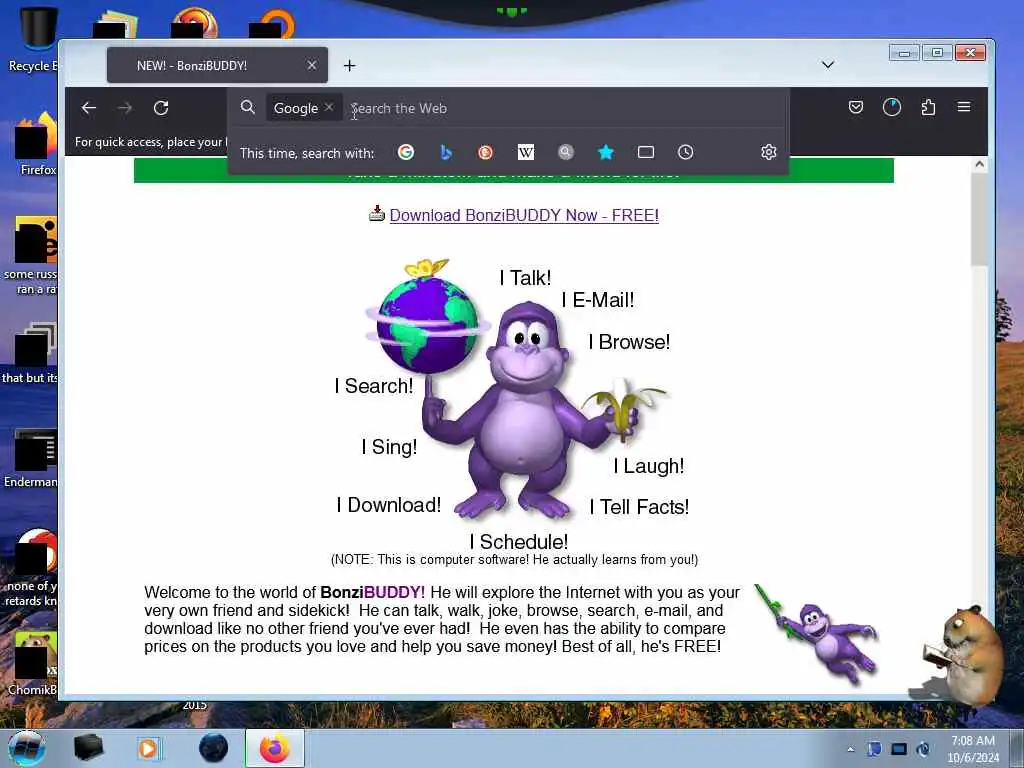The height and width of the screenshot is (768, 1024).
Task: Click the 'I E-Mail!' text
Action: (x=598, y=300)
